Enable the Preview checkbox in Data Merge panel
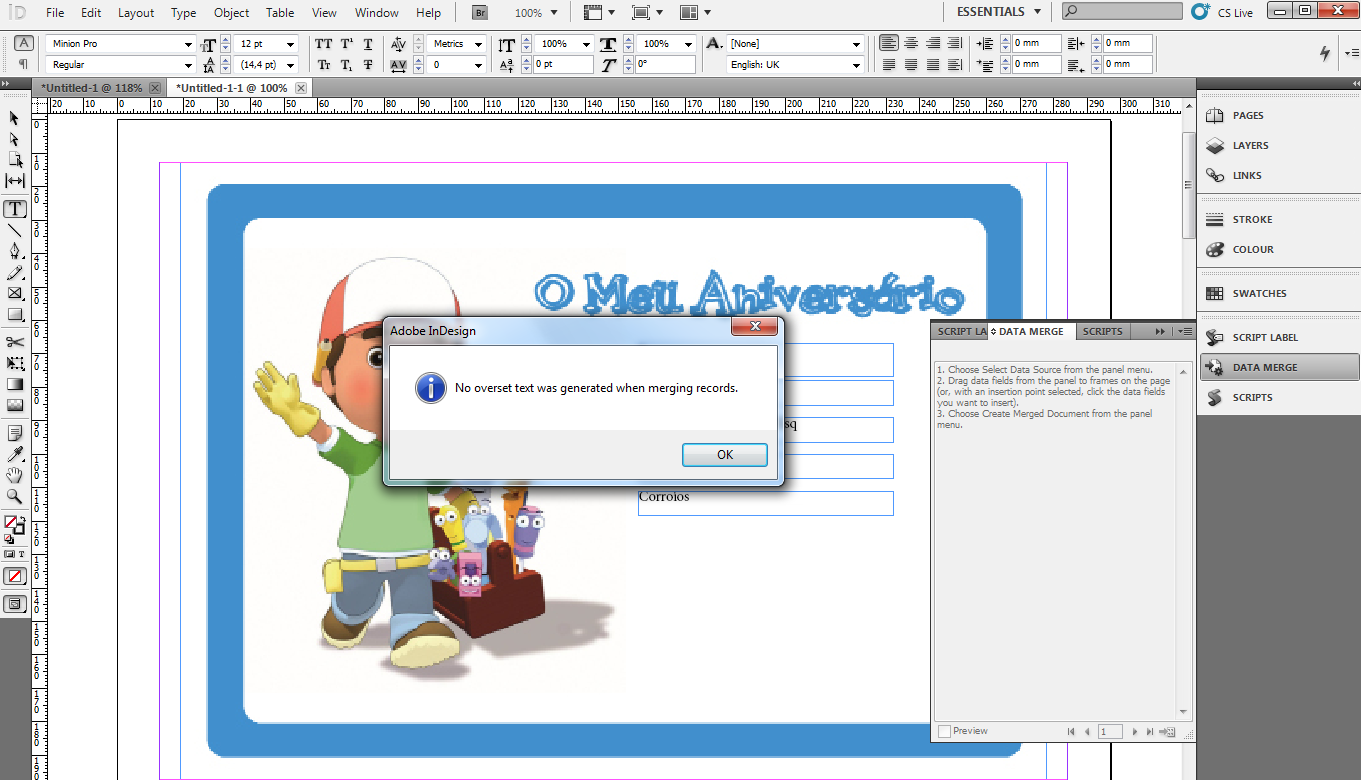The width and height of the screenshot is (1361, 780). click(x=944, y=731)
